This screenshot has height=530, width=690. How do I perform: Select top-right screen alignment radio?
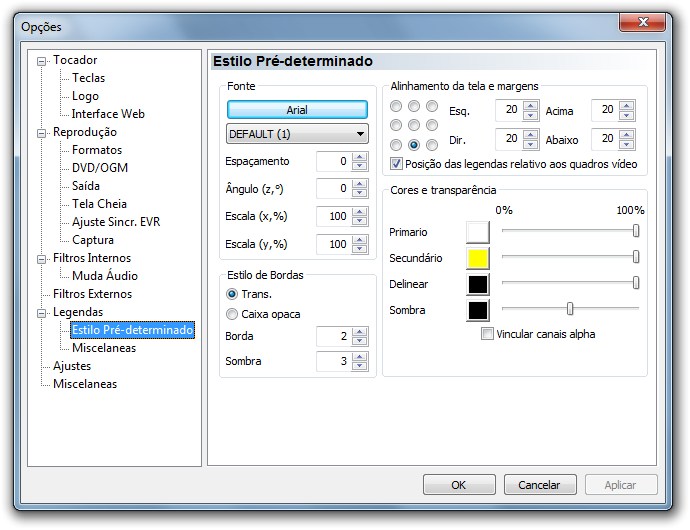coord(432,106)
